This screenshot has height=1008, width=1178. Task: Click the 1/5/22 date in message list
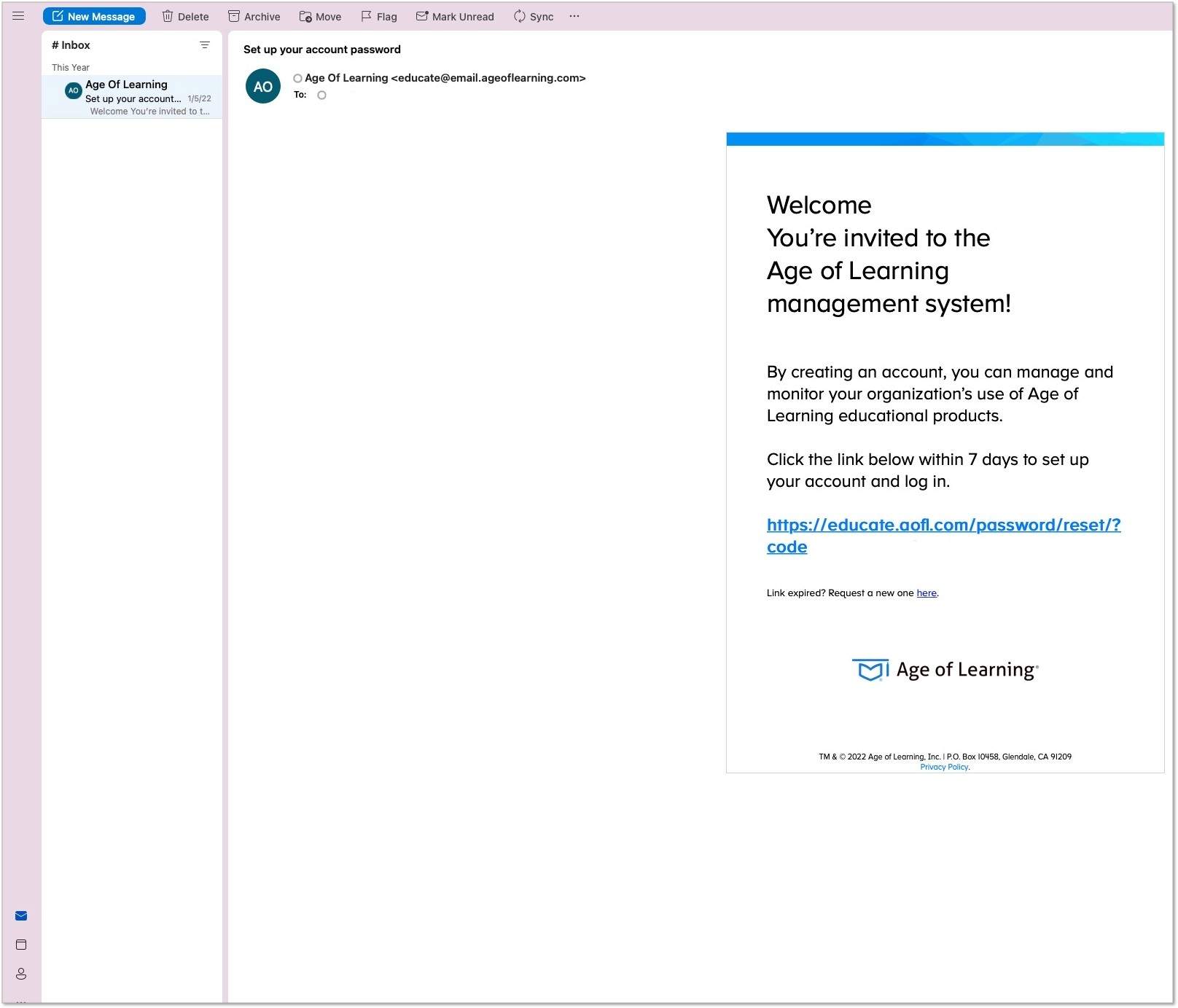point(199,98)
